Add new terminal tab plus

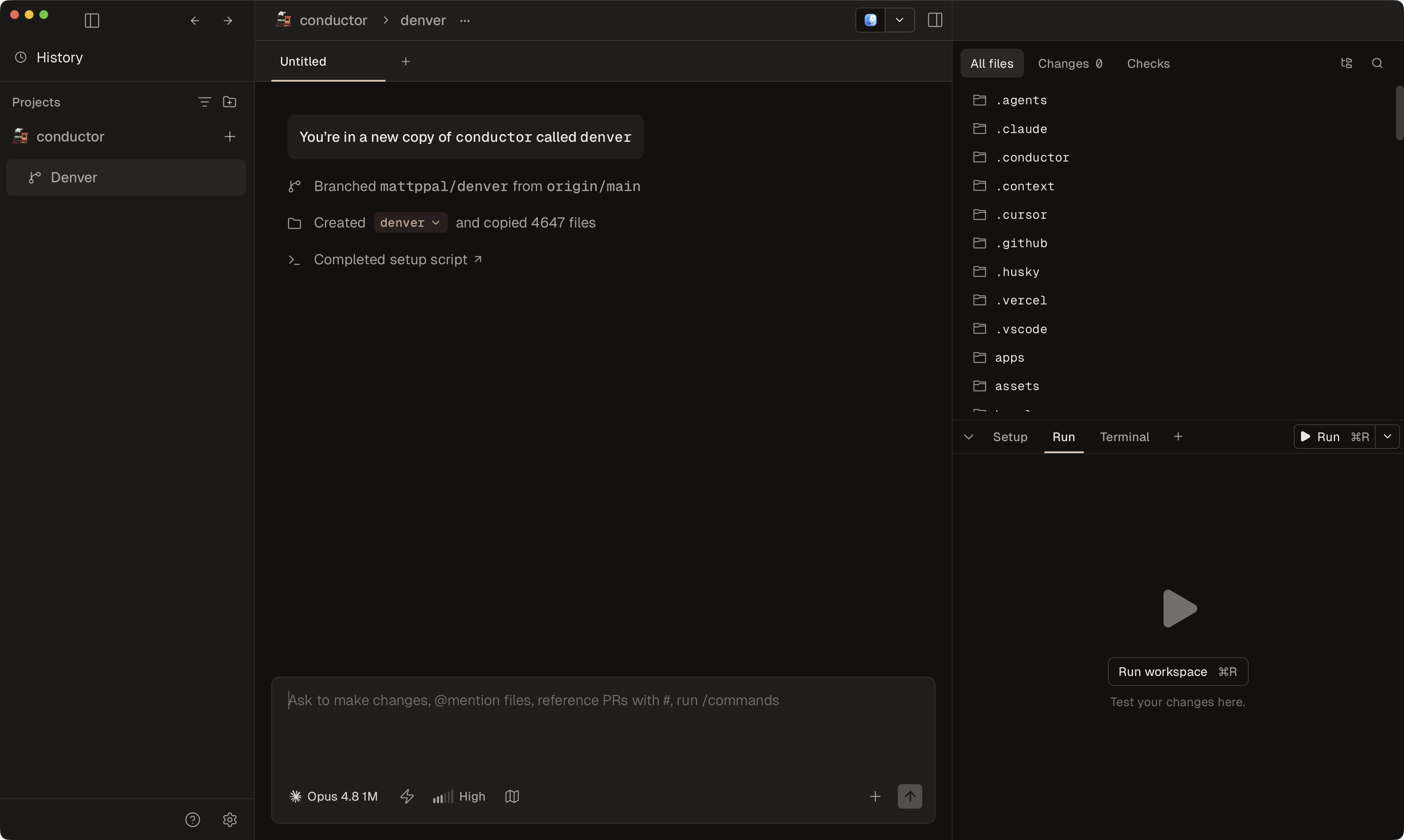click(x=1178, y=436)
